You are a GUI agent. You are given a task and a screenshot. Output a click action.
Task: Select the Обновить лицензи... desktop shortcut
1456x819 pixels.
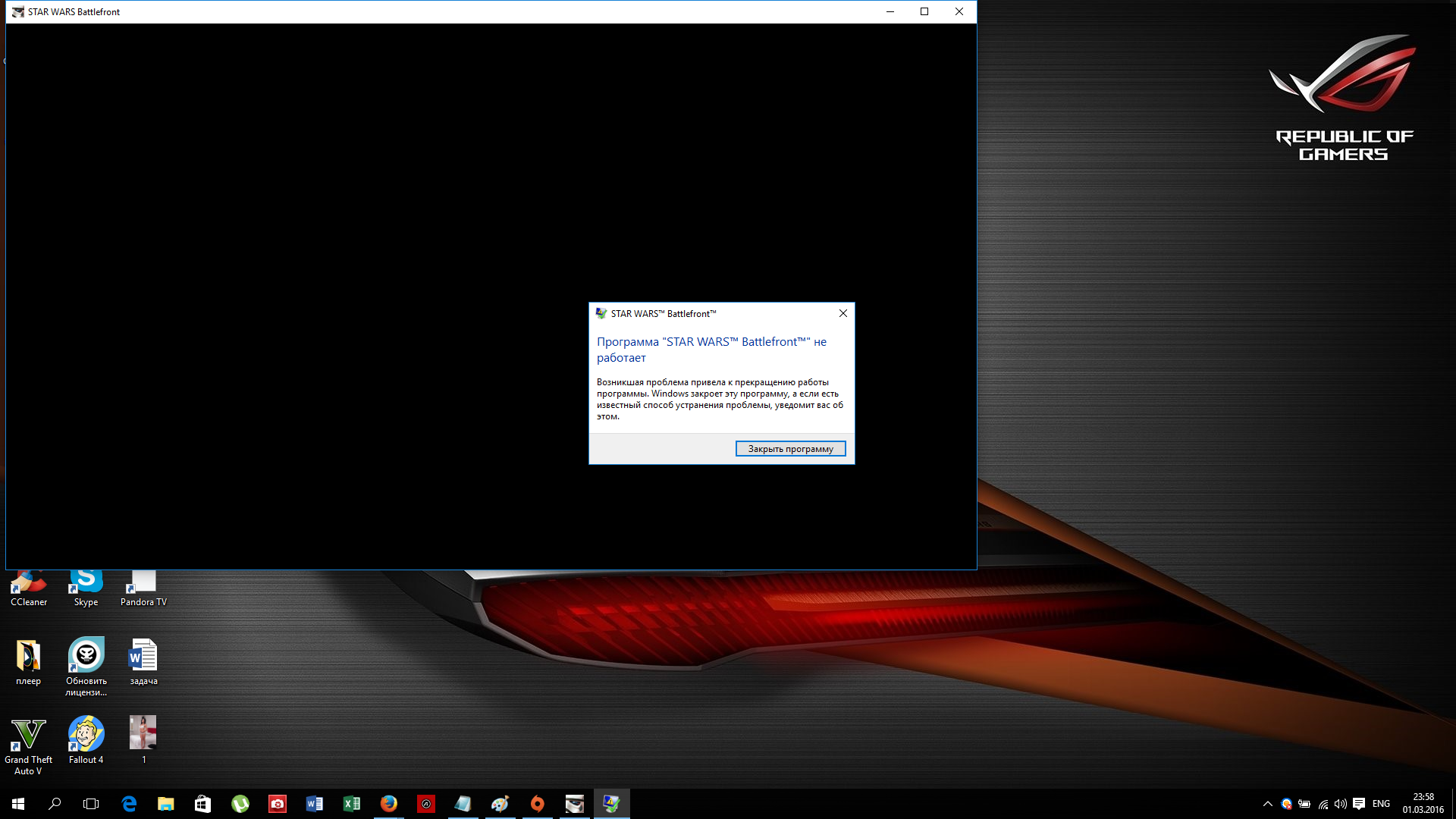[86, 667]
